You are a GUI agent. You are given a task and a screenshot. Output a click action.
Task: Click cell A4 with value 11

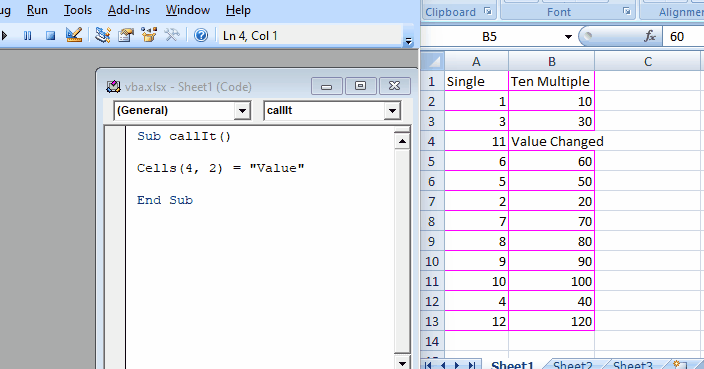pos(476,141)
